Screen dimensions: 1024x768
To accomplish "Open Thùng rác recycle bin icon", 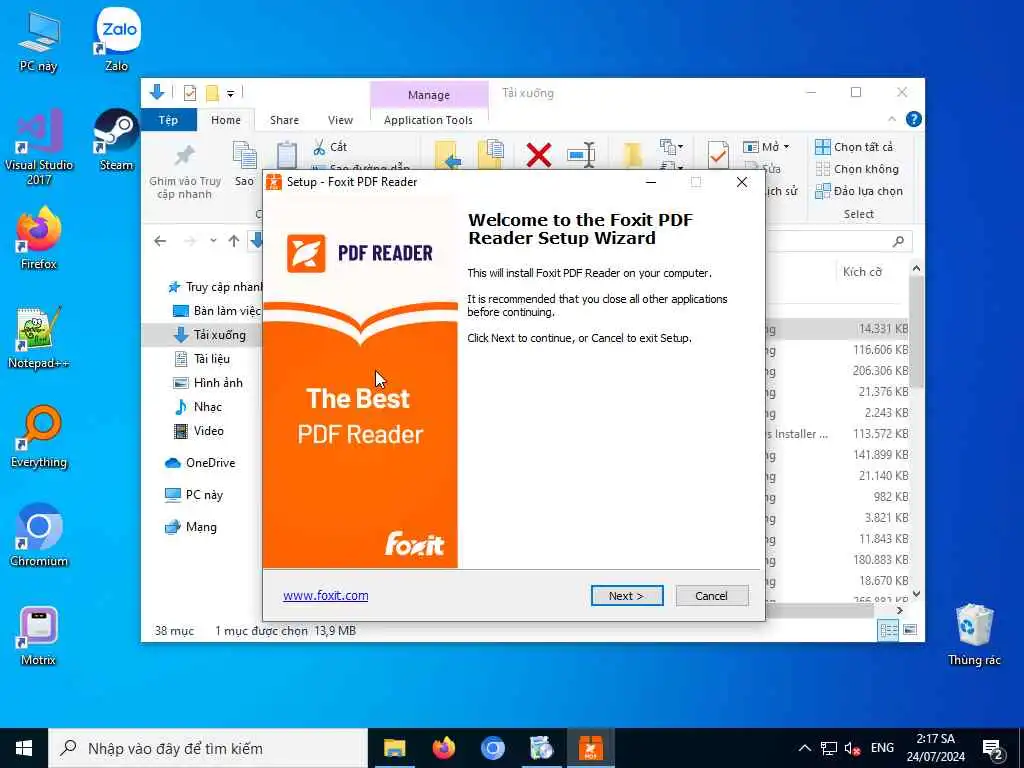I will (974, 635).
